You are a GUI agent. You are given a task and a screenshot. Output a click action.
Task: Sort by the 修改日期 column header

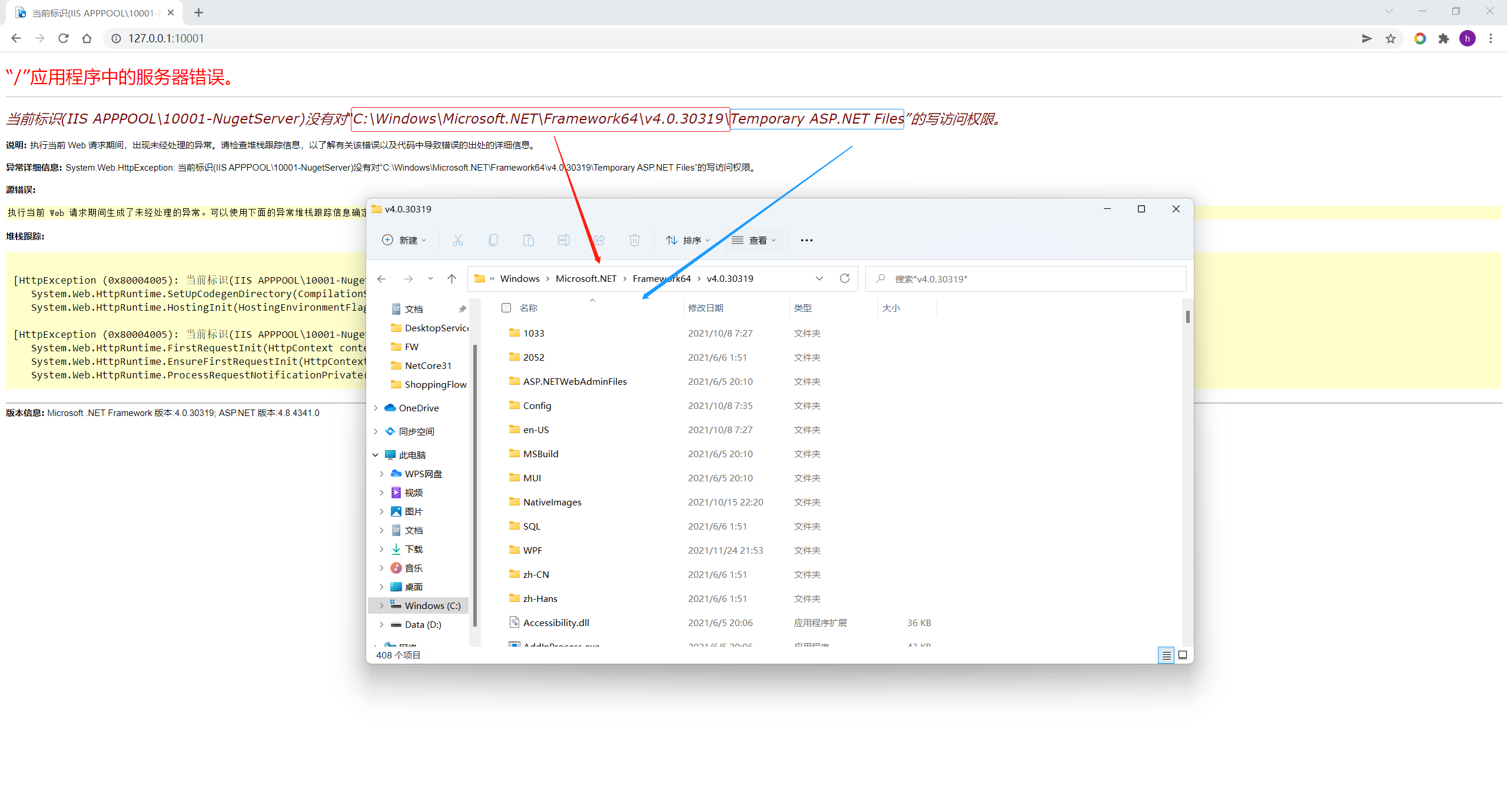click(x=706, y=308)
